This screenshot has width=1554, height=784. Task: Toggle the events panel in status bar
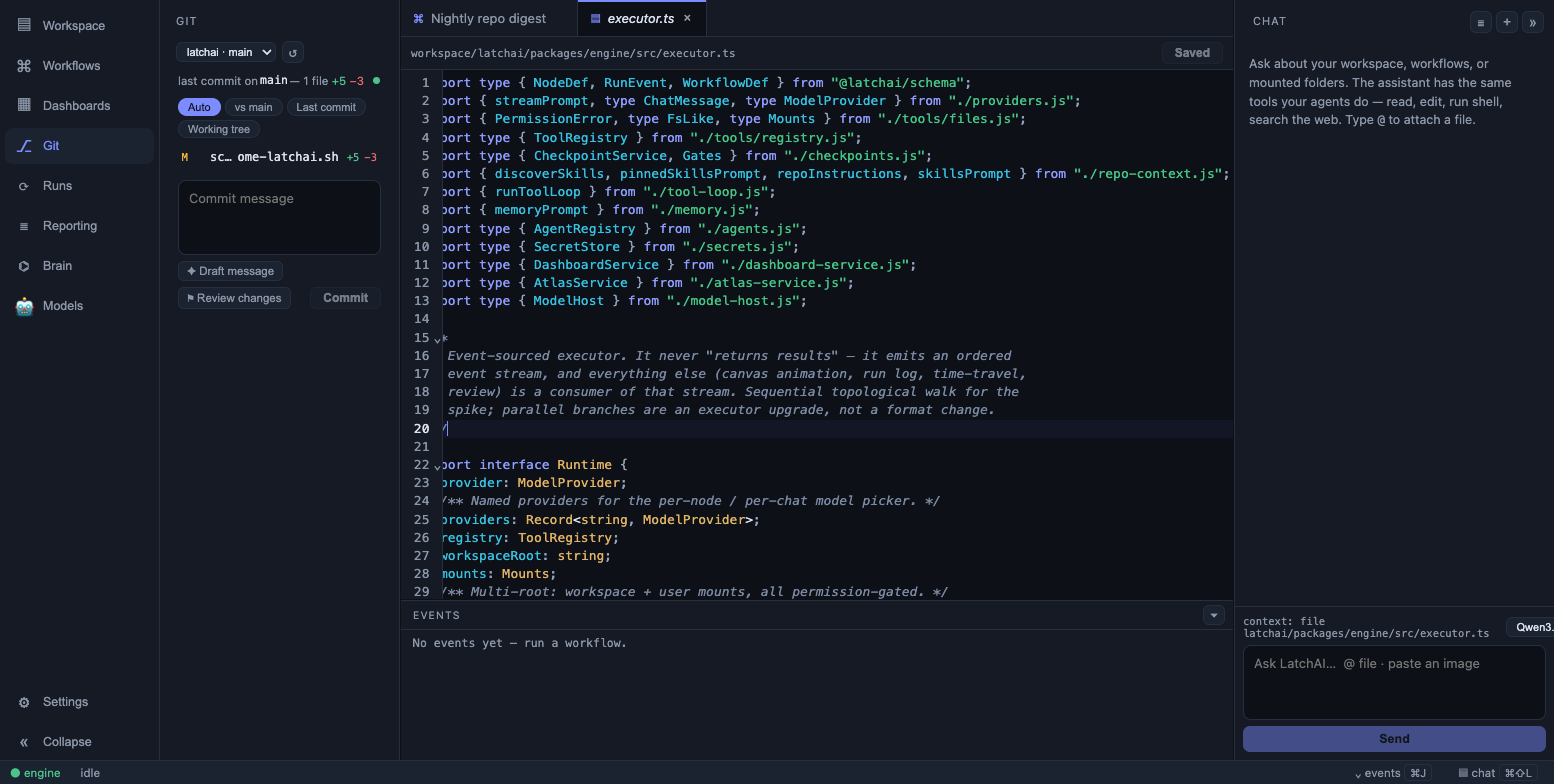1392,773
